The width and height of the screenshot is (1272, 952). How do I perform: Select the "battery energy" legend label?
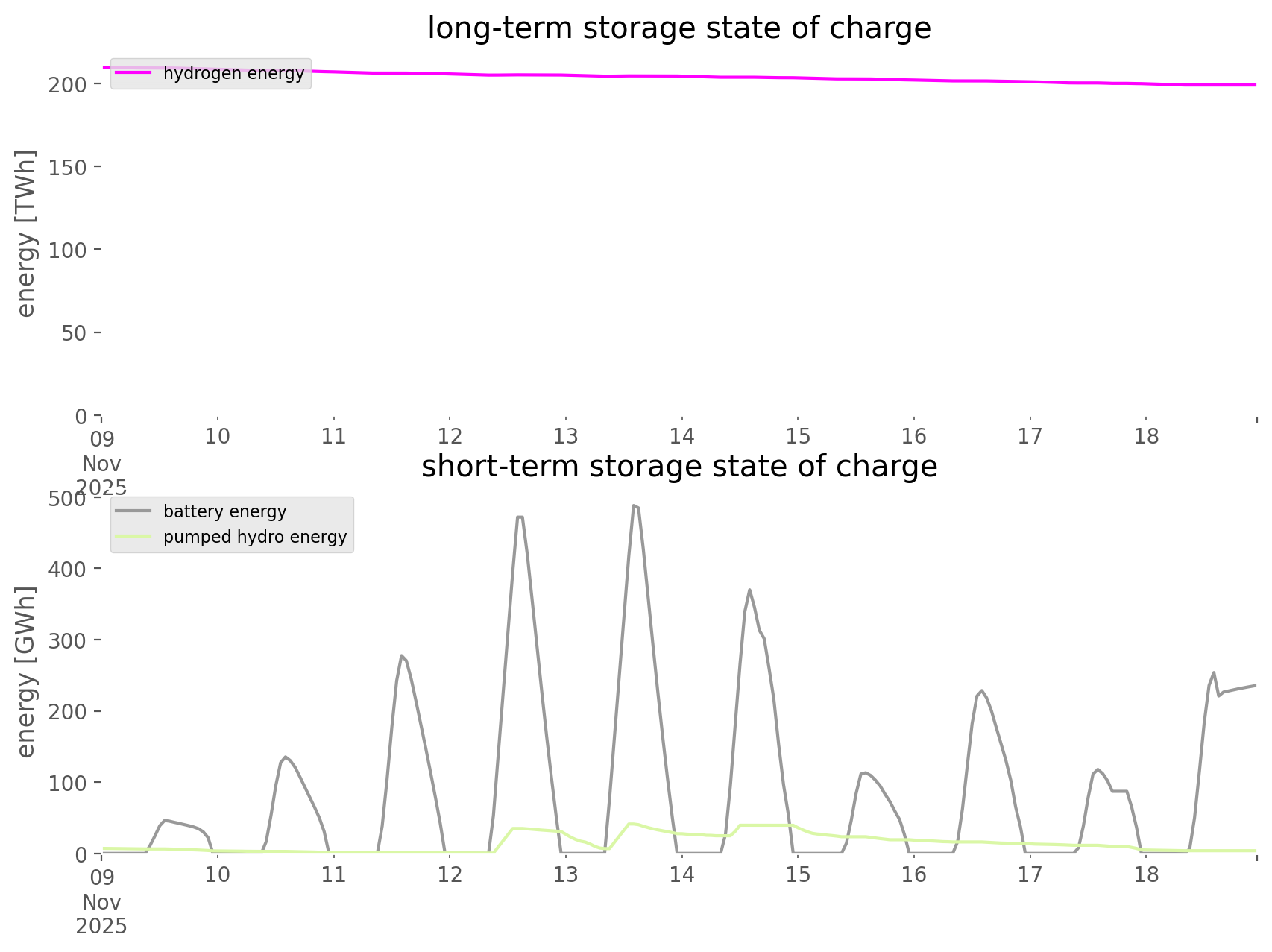(224, 511)
